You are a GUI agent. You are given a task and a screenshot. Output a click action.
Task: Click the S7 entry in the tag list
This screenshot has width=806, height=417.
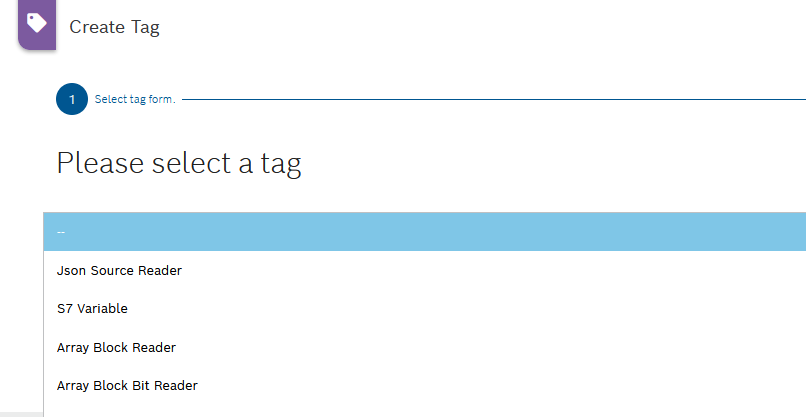coord(93,309)
